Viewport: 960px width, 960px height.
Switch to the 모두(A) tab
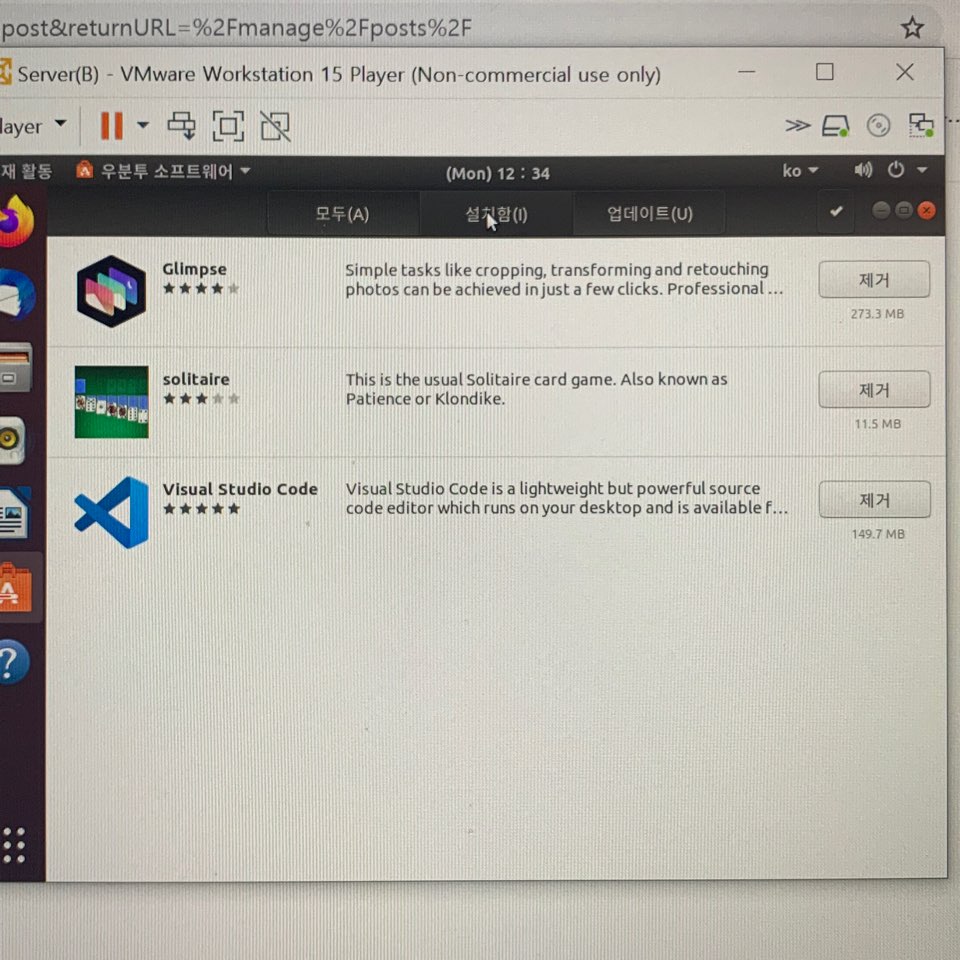[342, 214]
